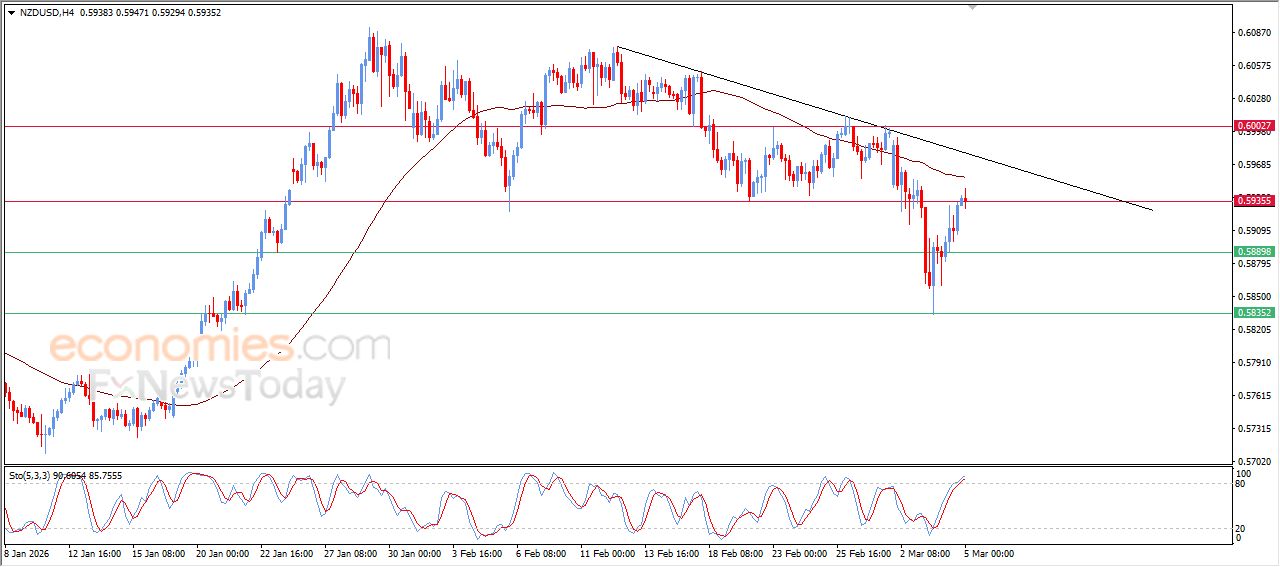Image resolution: width=1280 pixels, height=567 pixels.
Task: Click the 0.59095 price axis value
Action: 1253,231
